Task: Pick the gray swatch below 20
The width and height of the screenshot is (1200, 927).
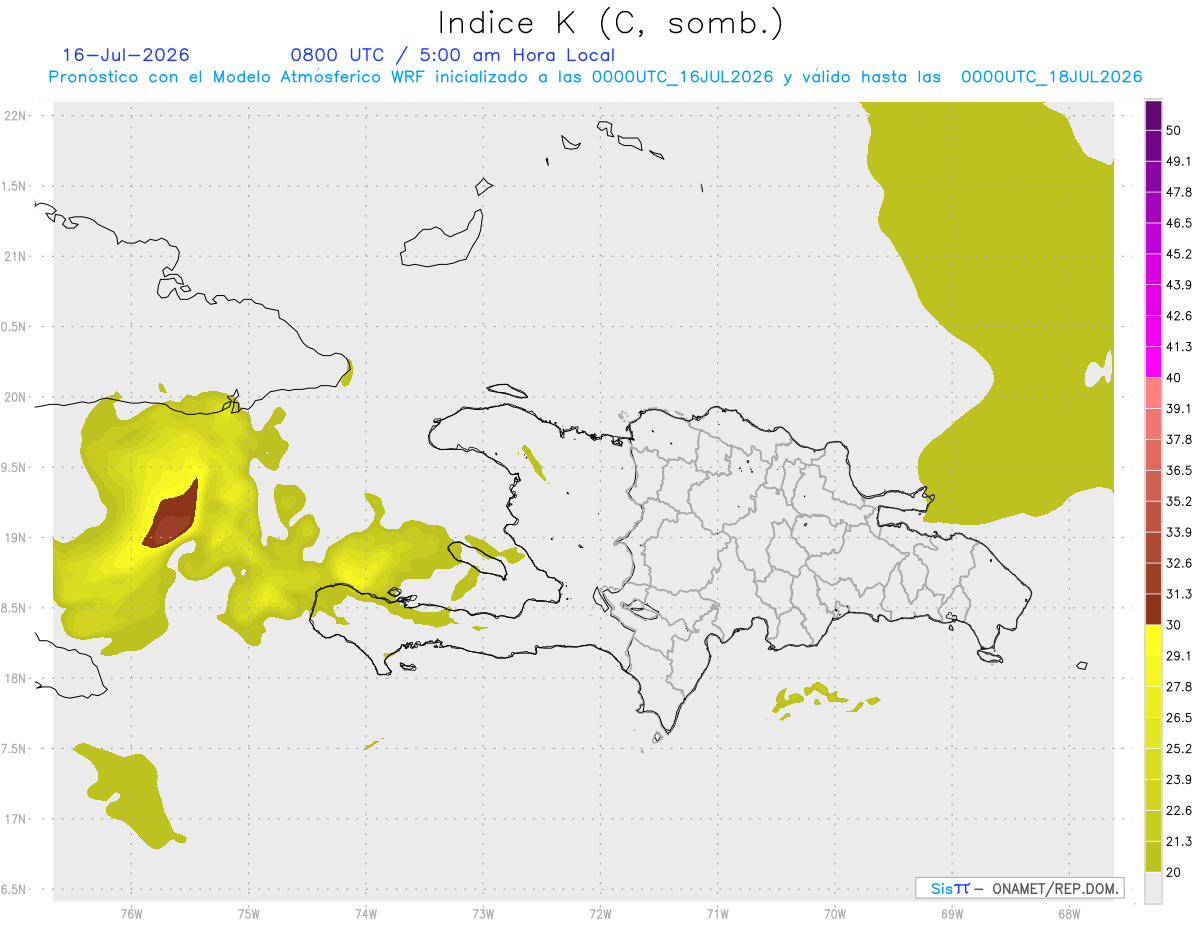Action: 1153,888
